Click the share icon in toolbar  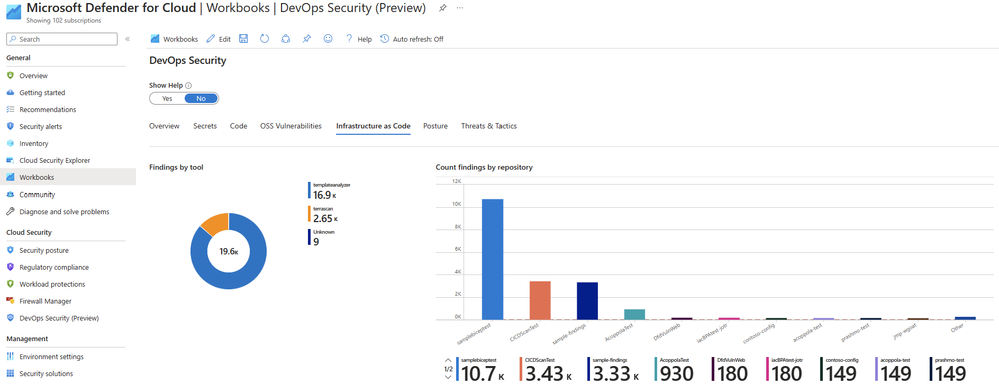(285, 39)
